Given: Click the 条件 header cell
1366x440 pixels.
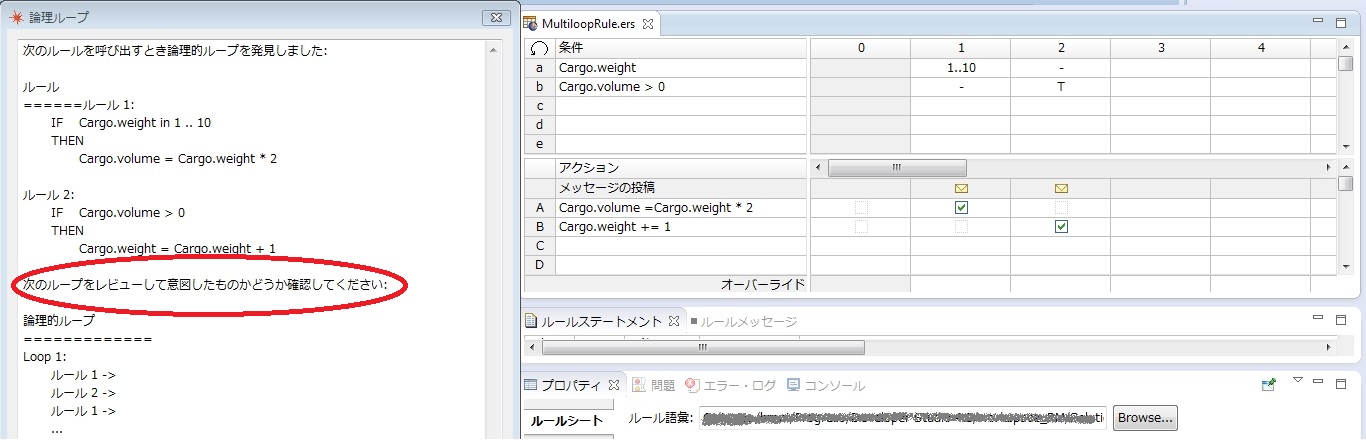Looking at the screenshot, I should [680, 48].
